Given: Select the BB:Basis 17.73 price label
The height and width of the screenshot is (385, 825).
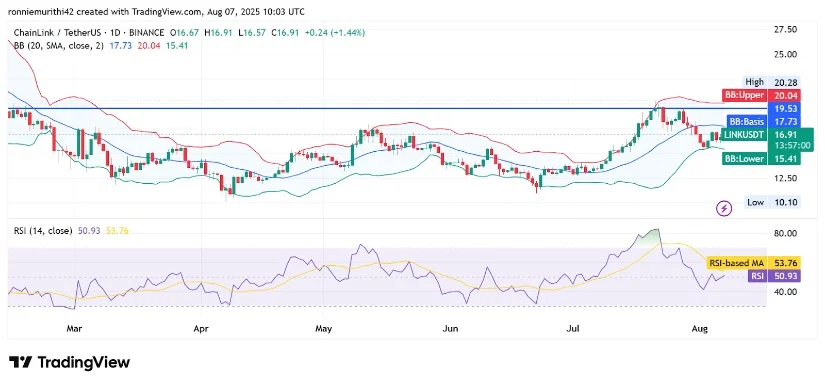Looking at the screenshot, I should 763,121.
